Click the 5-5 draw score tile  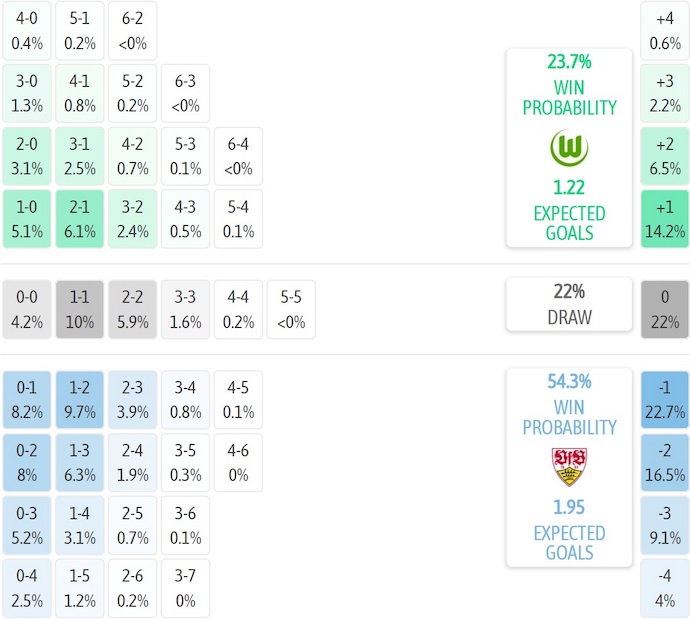coord(290,309)
